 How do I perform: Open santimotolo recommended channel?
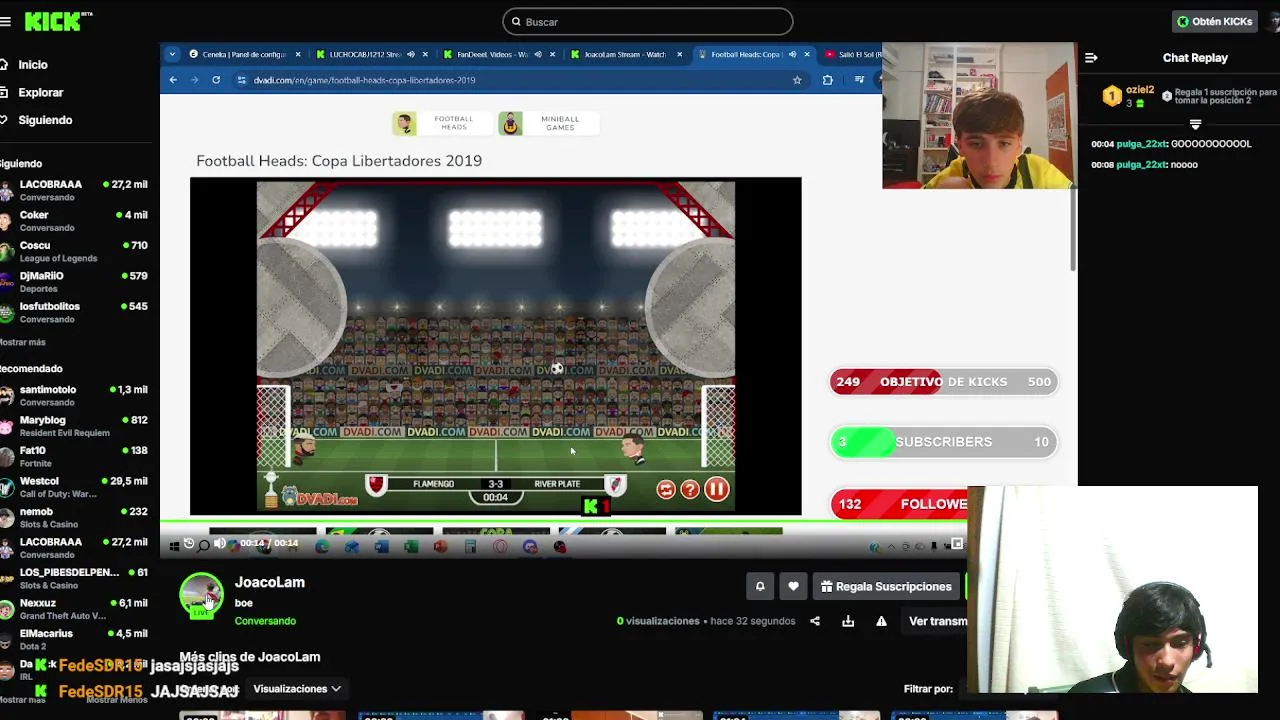(x=75, y=395)
